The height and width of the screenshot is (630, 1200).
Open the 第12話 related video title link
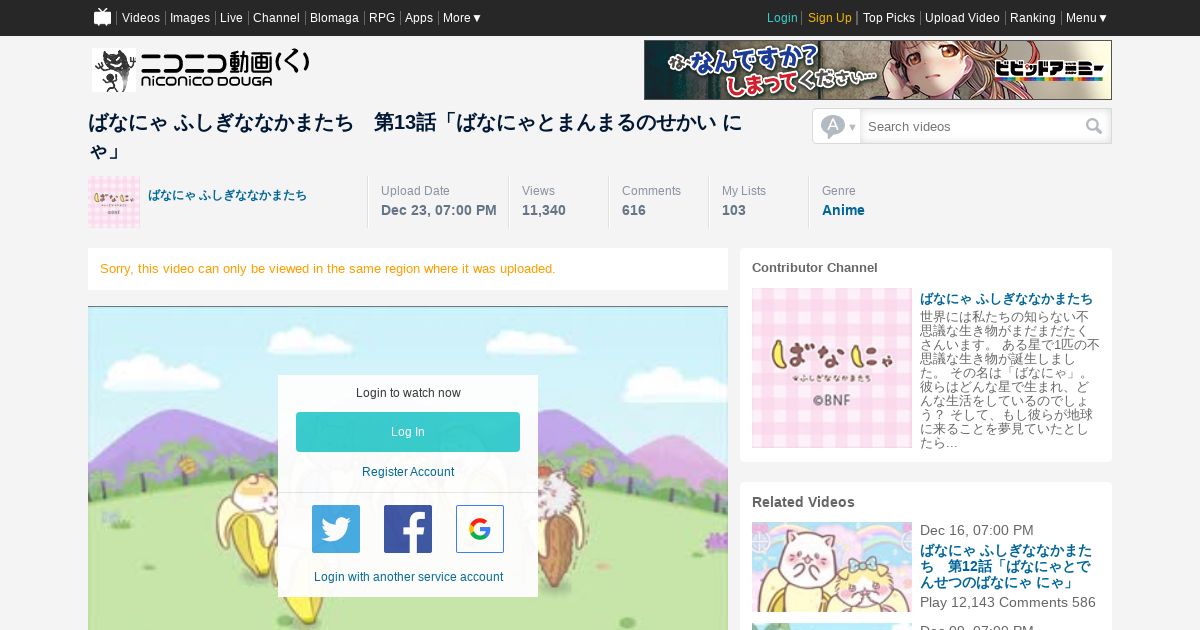(1006, 566)
